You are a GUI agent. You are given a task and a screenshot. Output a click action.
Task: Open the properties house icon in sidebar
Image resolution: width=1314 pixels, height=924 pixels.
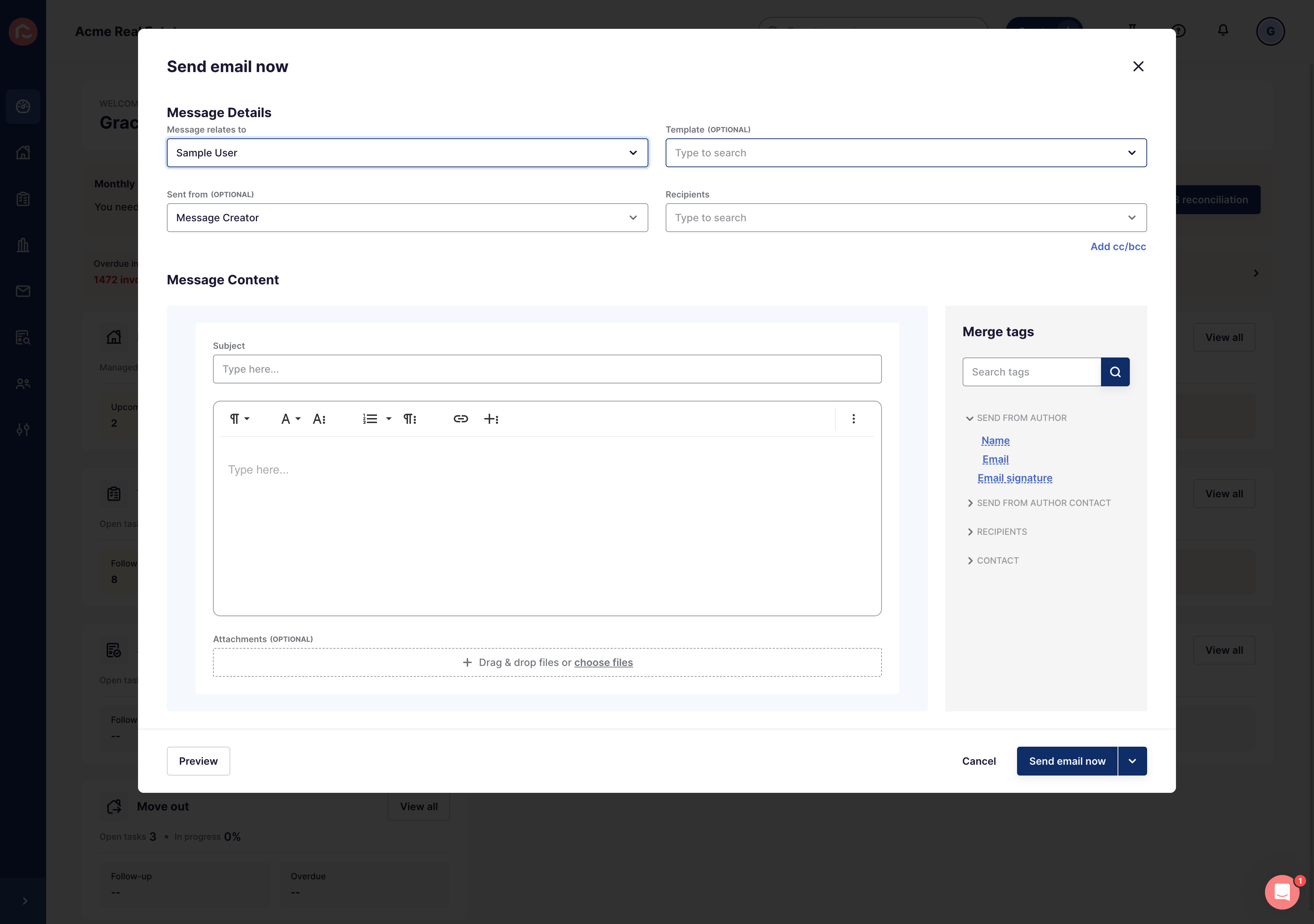click(x=23, y=153)
